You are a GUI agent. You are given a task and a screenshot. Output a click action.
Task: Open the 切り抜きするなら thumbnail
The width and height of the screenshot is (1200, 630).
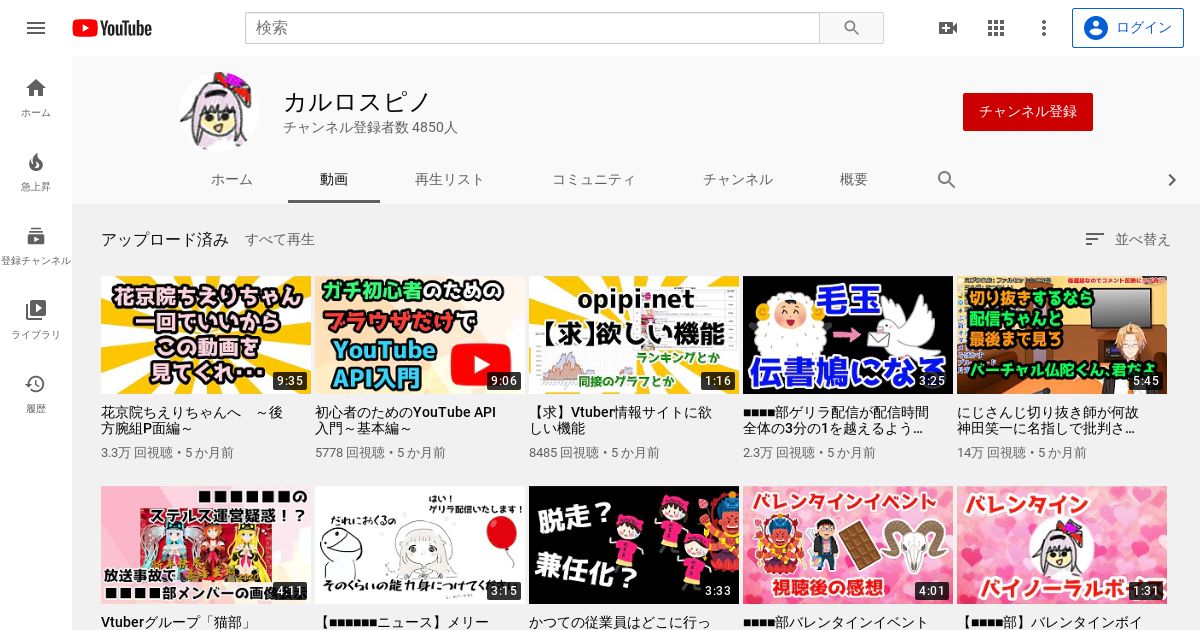click(1062, 335)
